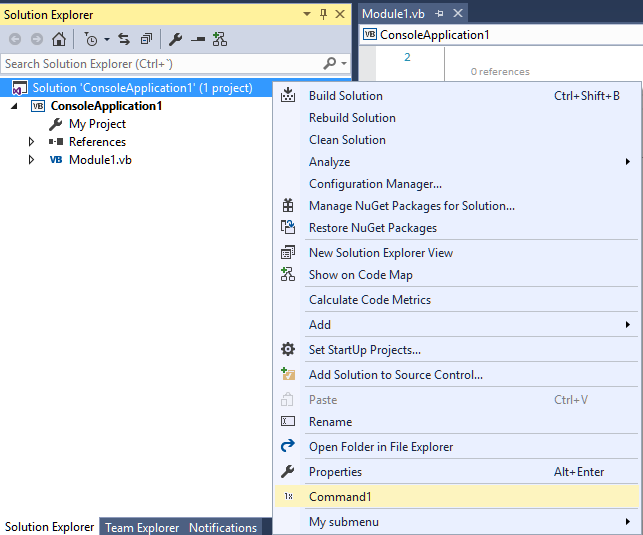
Task: Click the wrench icon beside My Project
Action: click(x=55, y=124)
